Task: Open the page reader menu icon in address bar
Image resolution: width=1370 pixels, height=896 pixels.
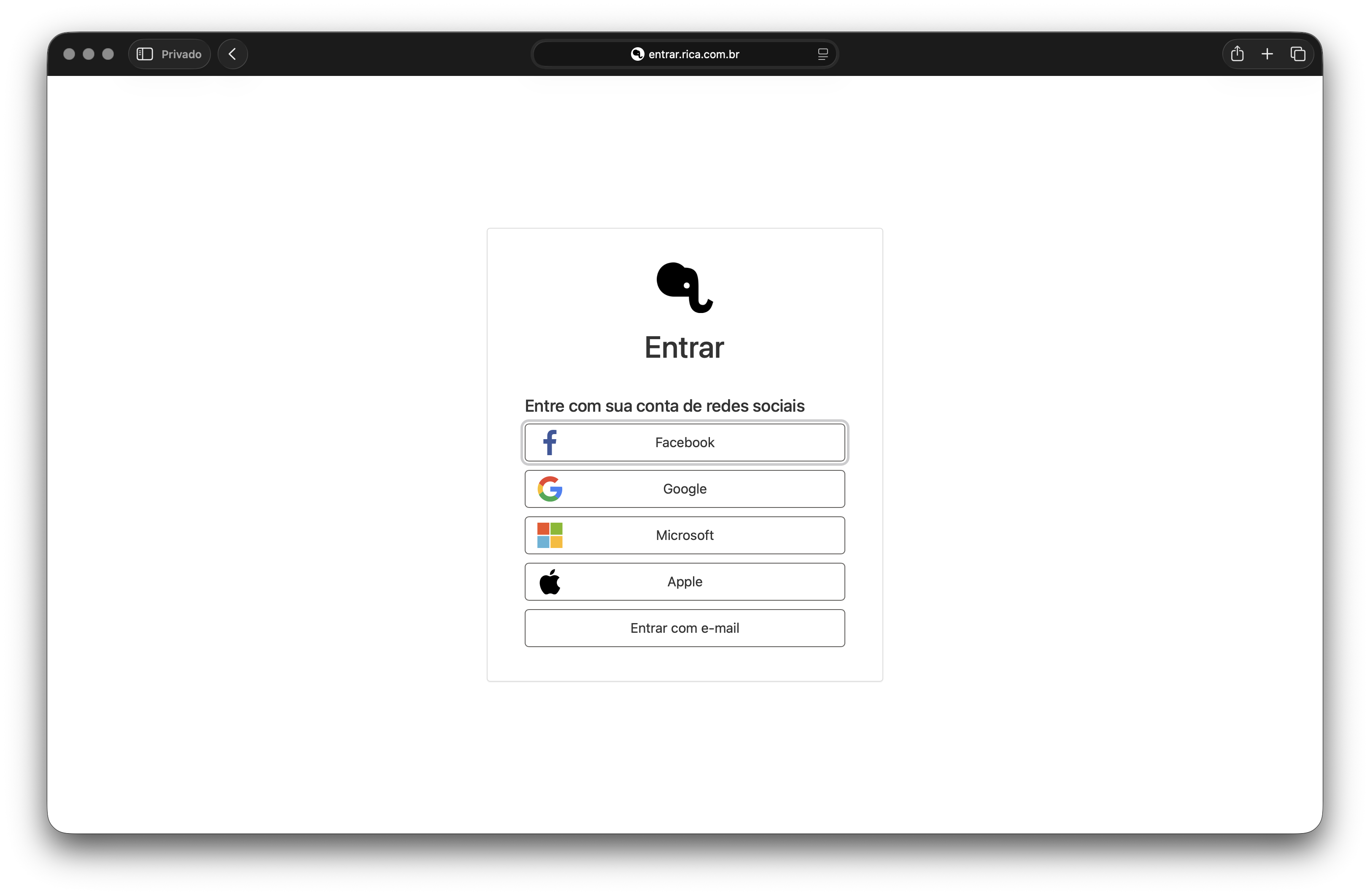Action: [x=823, y=54]
